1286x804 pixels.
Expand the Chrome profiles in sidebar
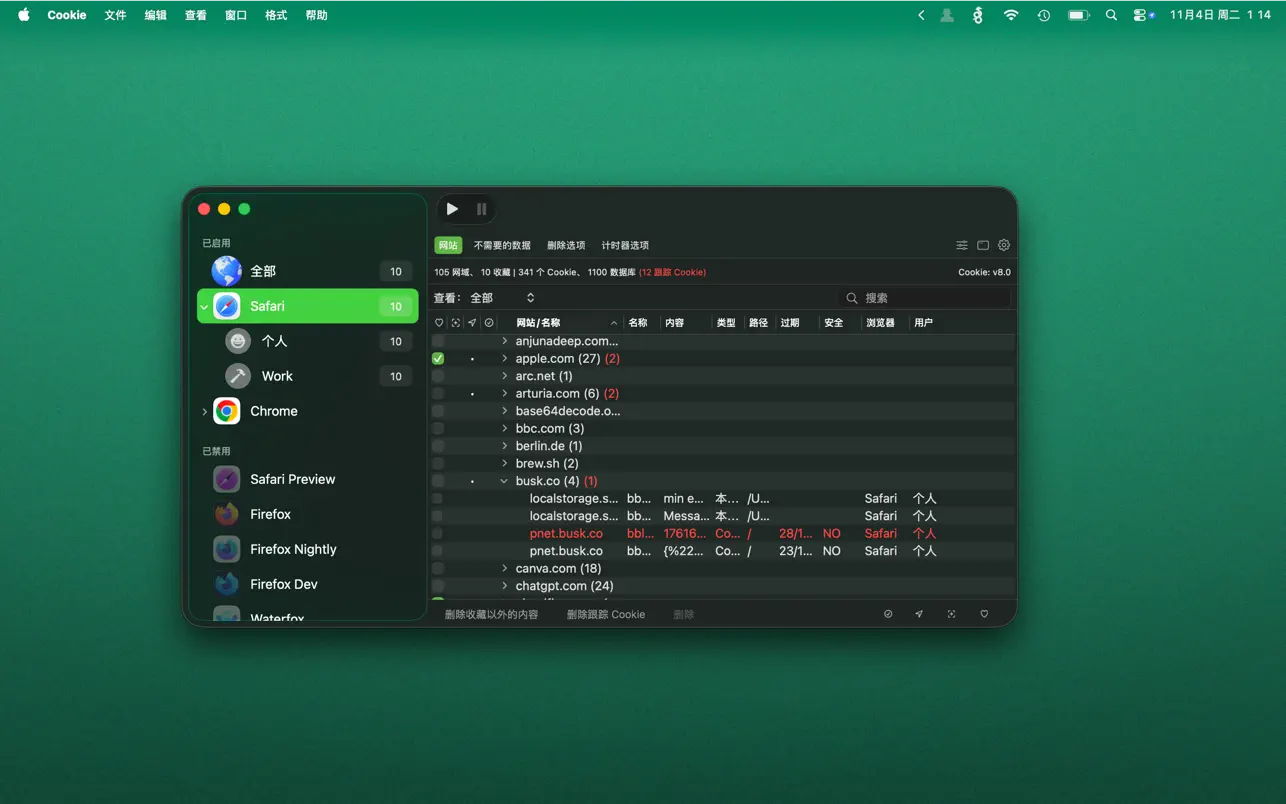pos(205,411)
